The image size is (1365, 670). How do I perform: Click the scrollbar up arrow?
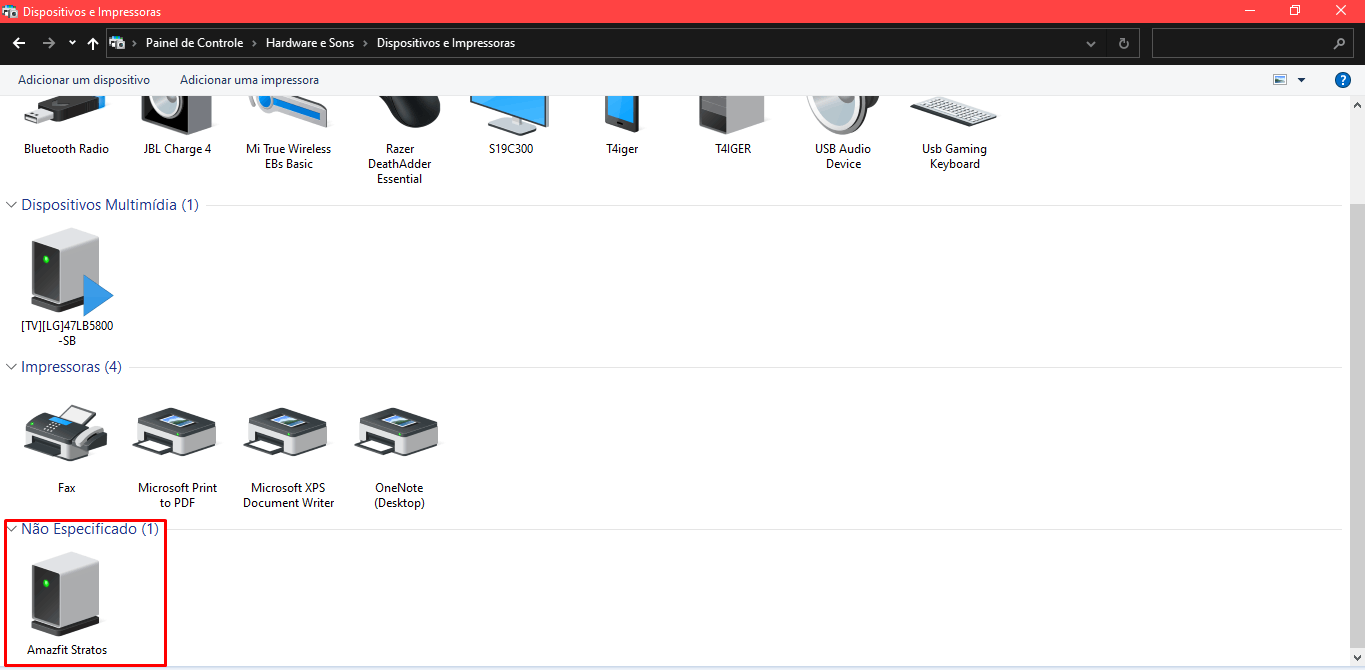[x=1357, y=105]
